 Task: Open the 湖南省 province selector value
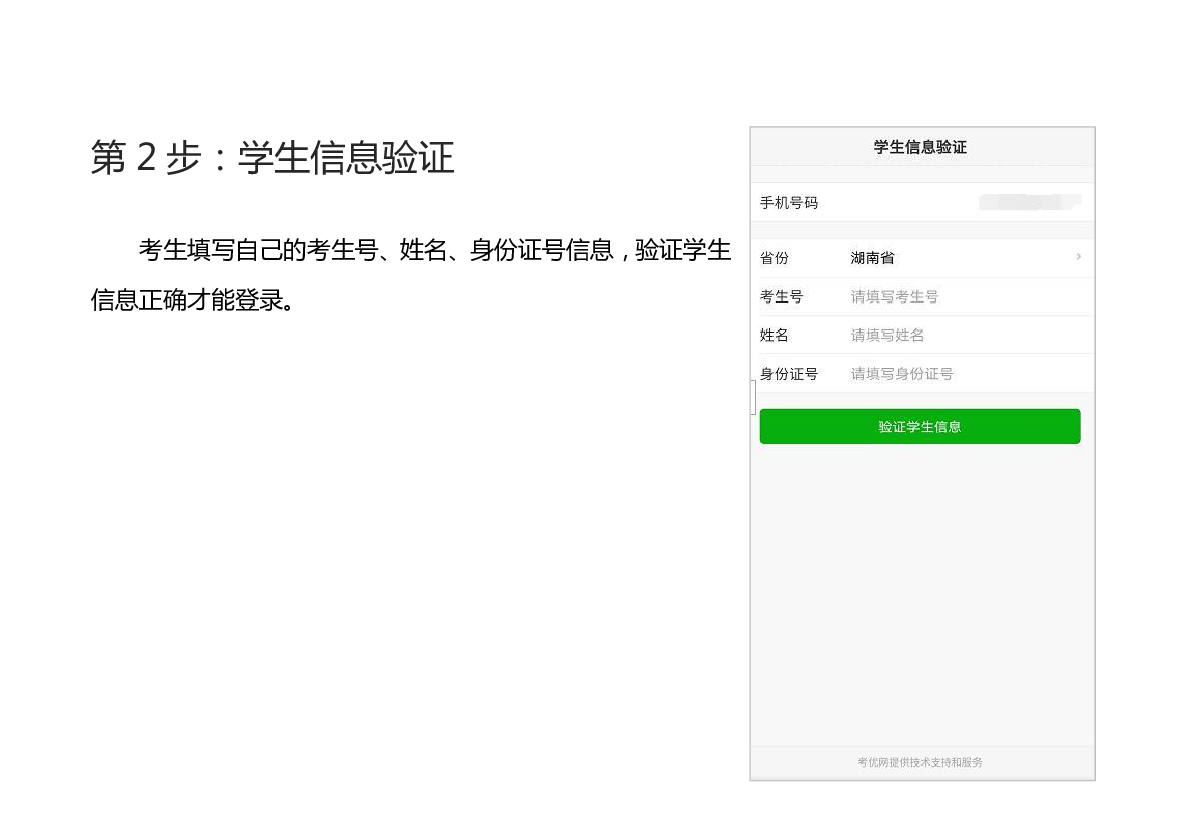872,258
